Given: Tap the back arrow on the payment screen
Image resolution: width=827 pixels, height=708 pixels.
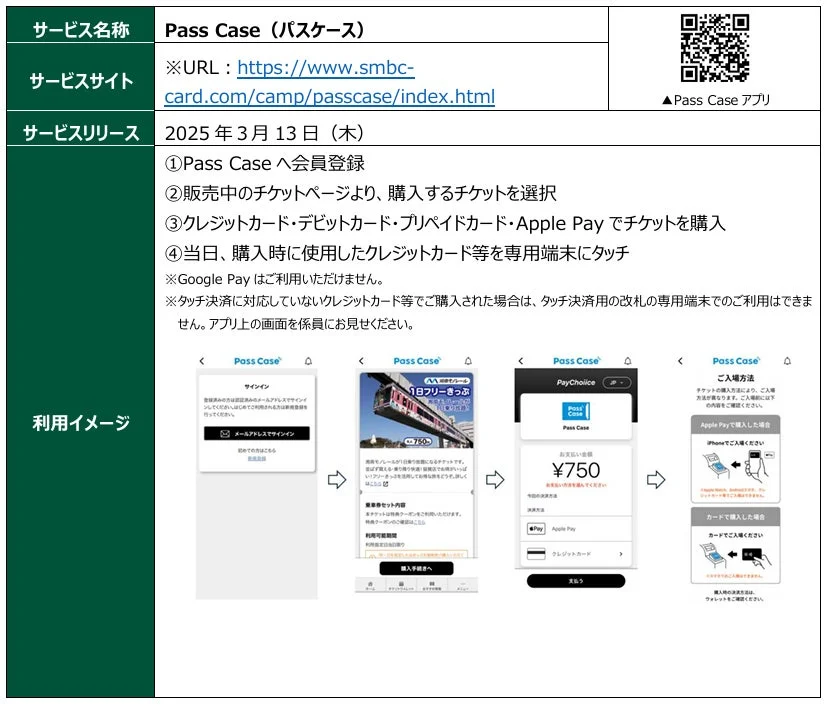Looking at the screenshot, I should pyautogui.click(x=520, y=361).
